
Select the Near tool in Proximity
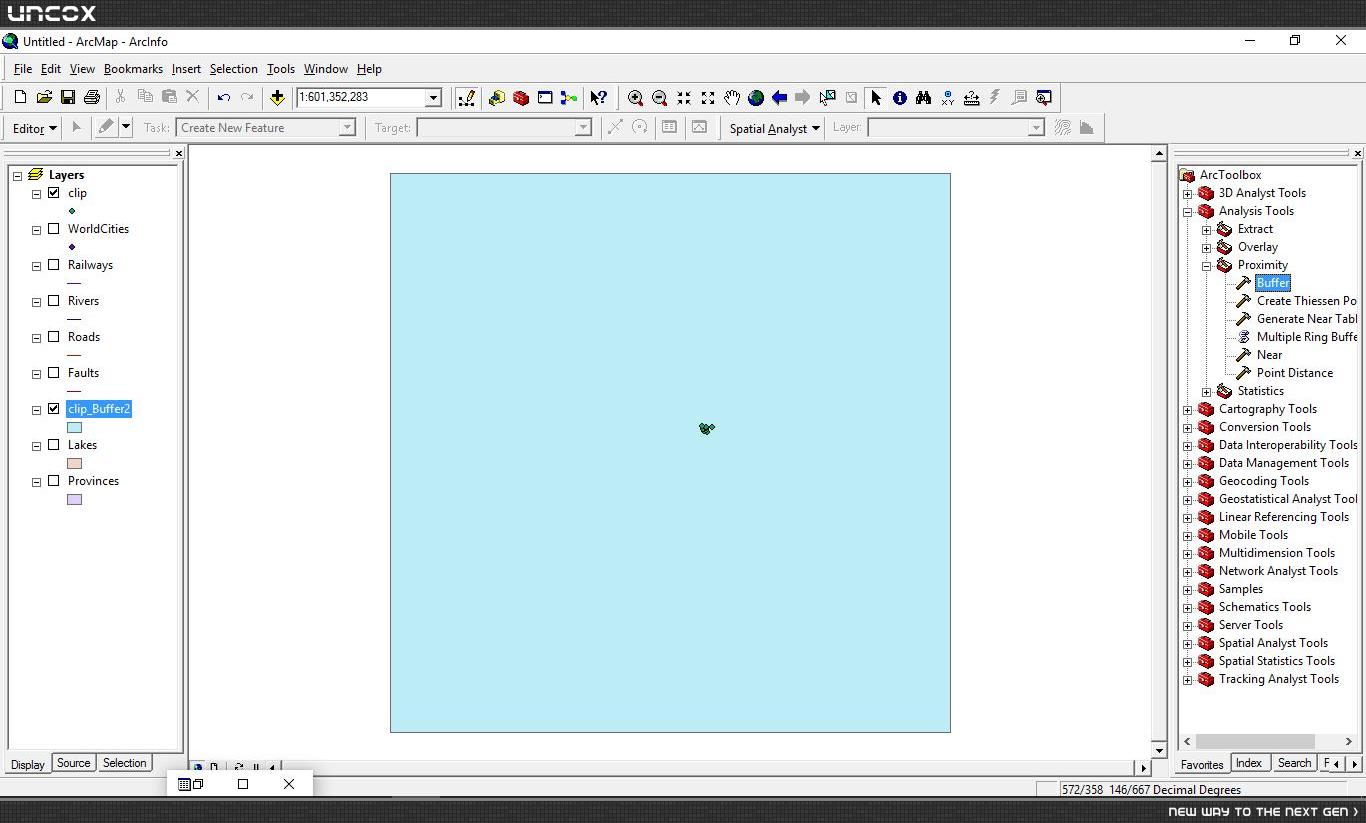(1269, 355)
